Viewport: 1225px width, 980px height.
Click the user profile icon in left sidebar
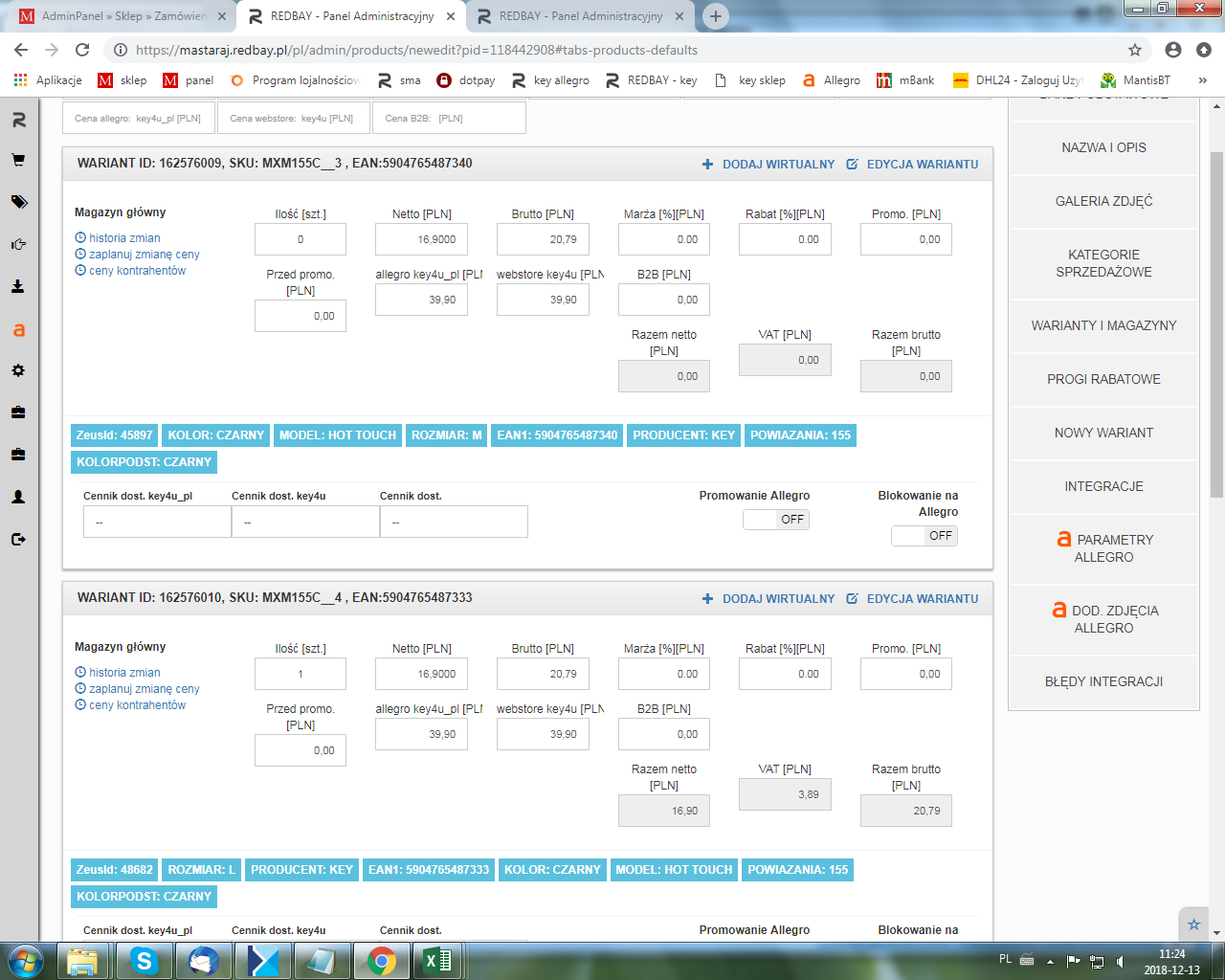[x=18, y=497]
